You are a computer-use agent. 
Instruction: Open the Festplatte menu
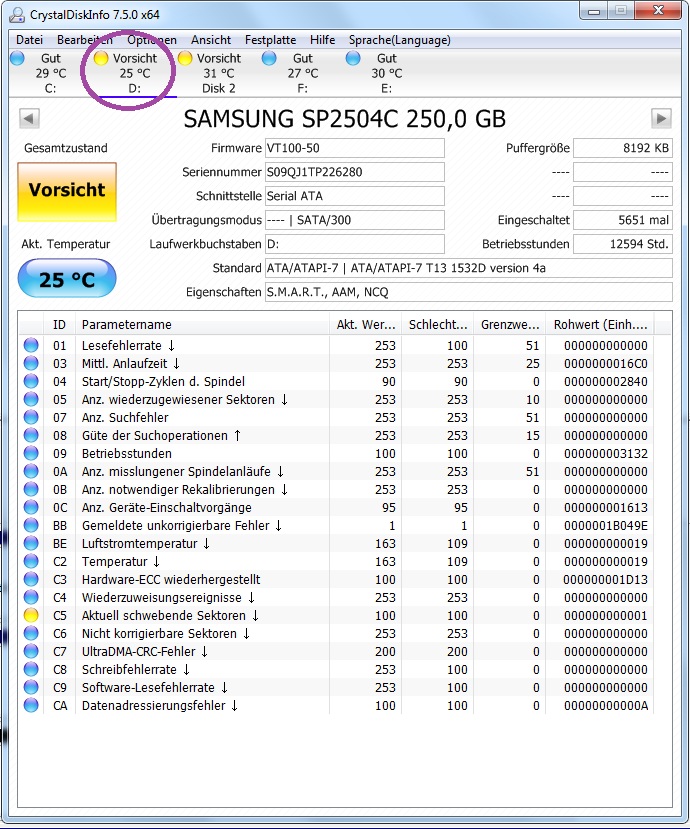(x=270, y=40)
